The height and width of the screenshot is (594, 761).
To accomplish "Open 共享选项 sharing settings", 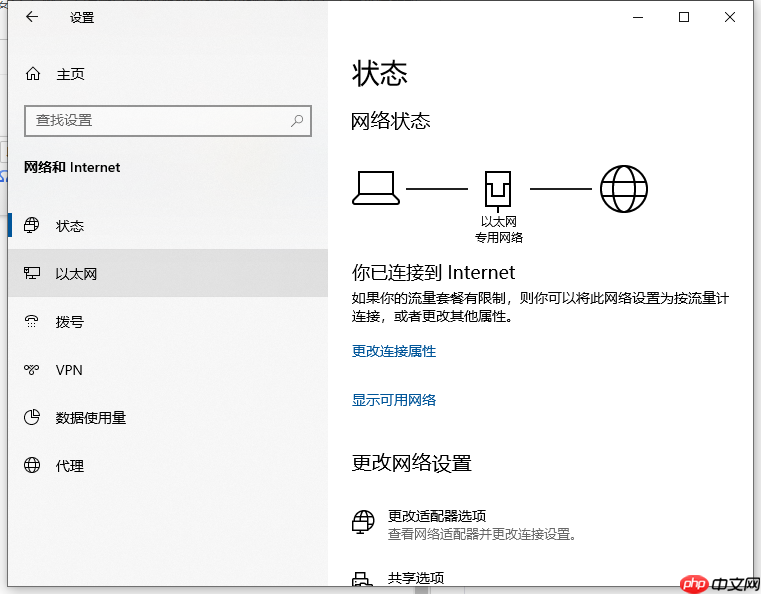I will point(415,578).
